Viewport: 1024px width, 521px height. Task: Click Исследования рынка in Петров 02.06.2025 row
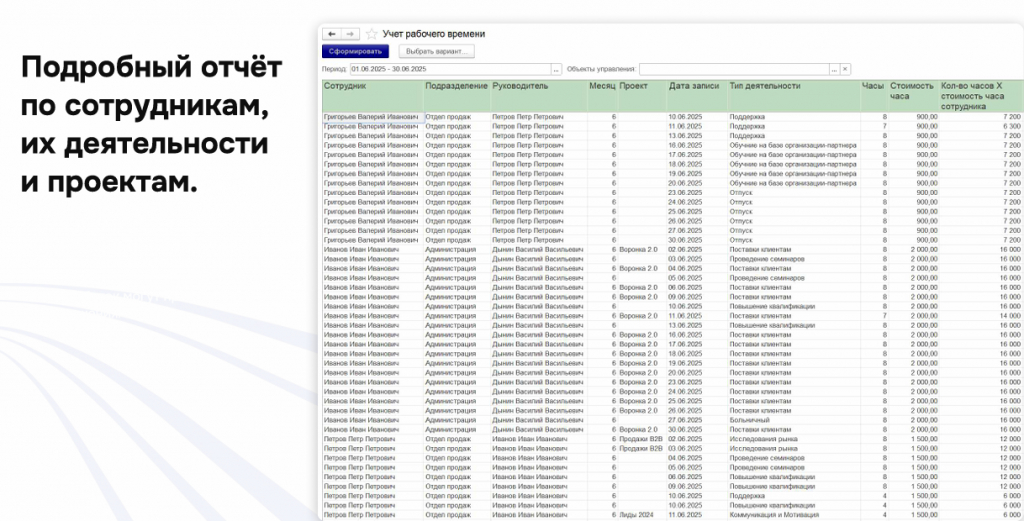point(762,439)
